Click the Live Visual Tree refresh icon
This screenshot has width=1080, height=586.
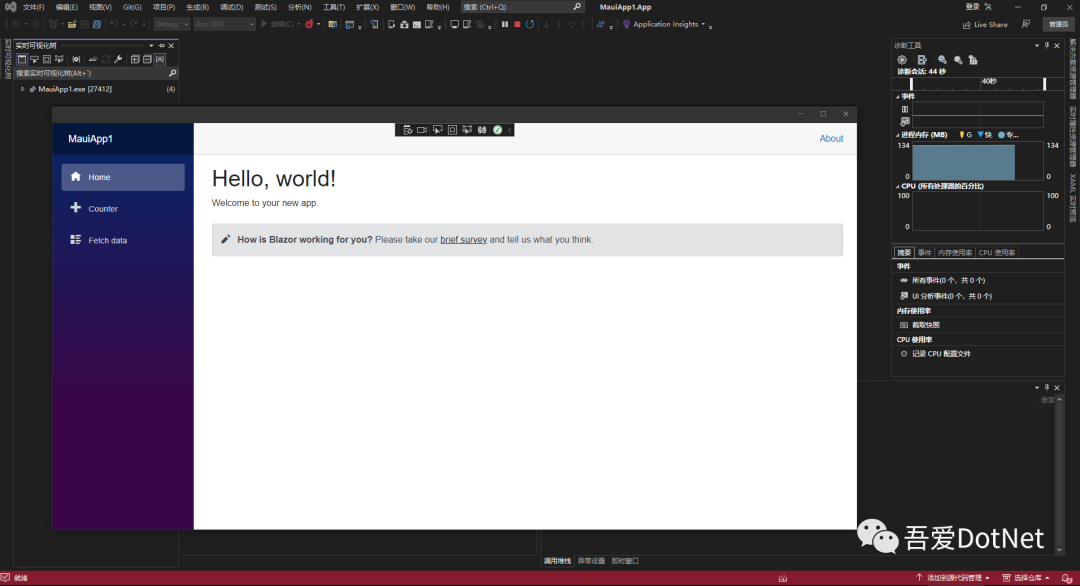[x=105, y=59]
